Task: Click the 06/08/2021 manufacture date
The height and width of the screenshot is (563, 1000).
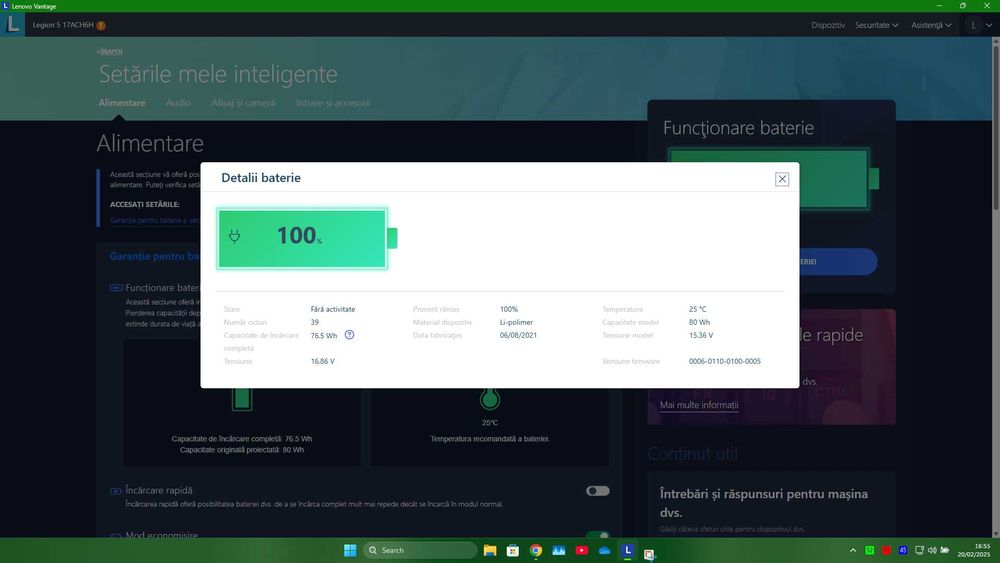Action: tap(518, 335)
